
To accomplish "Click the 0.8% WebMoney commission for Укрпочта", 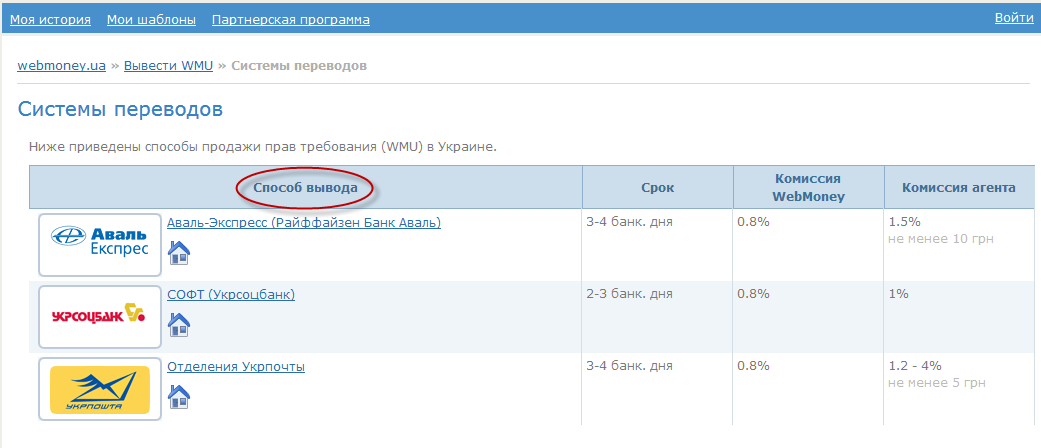I will click(x=753, y=366).
